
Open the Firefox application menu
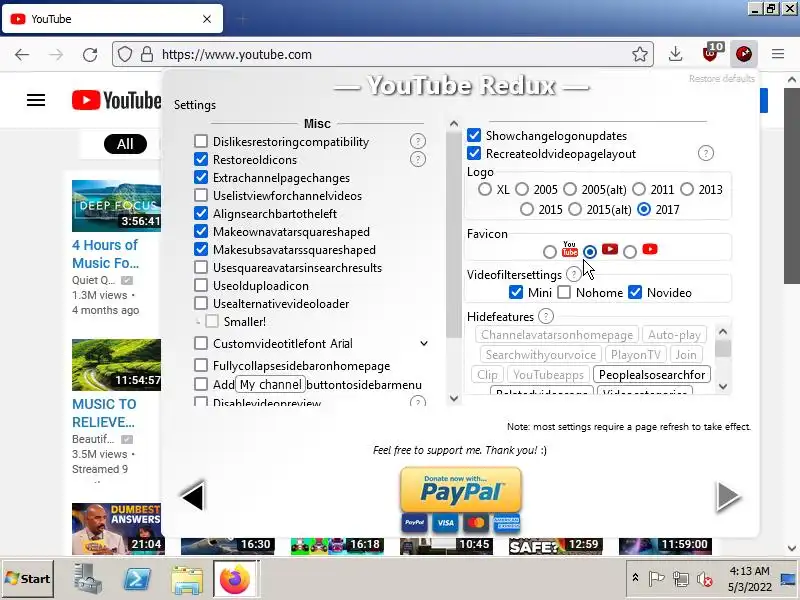click(778, 54)
